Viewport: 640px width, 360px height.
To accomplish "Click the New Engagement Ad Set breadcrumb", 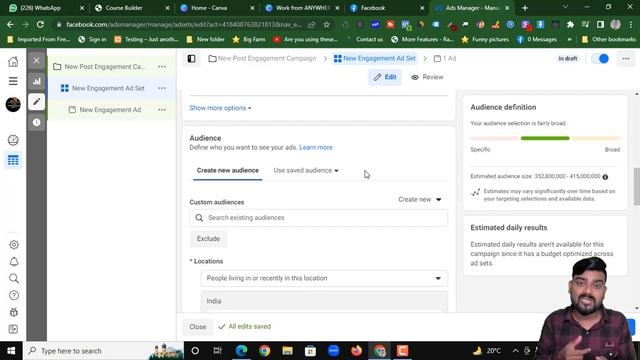I will click(375, 58).
